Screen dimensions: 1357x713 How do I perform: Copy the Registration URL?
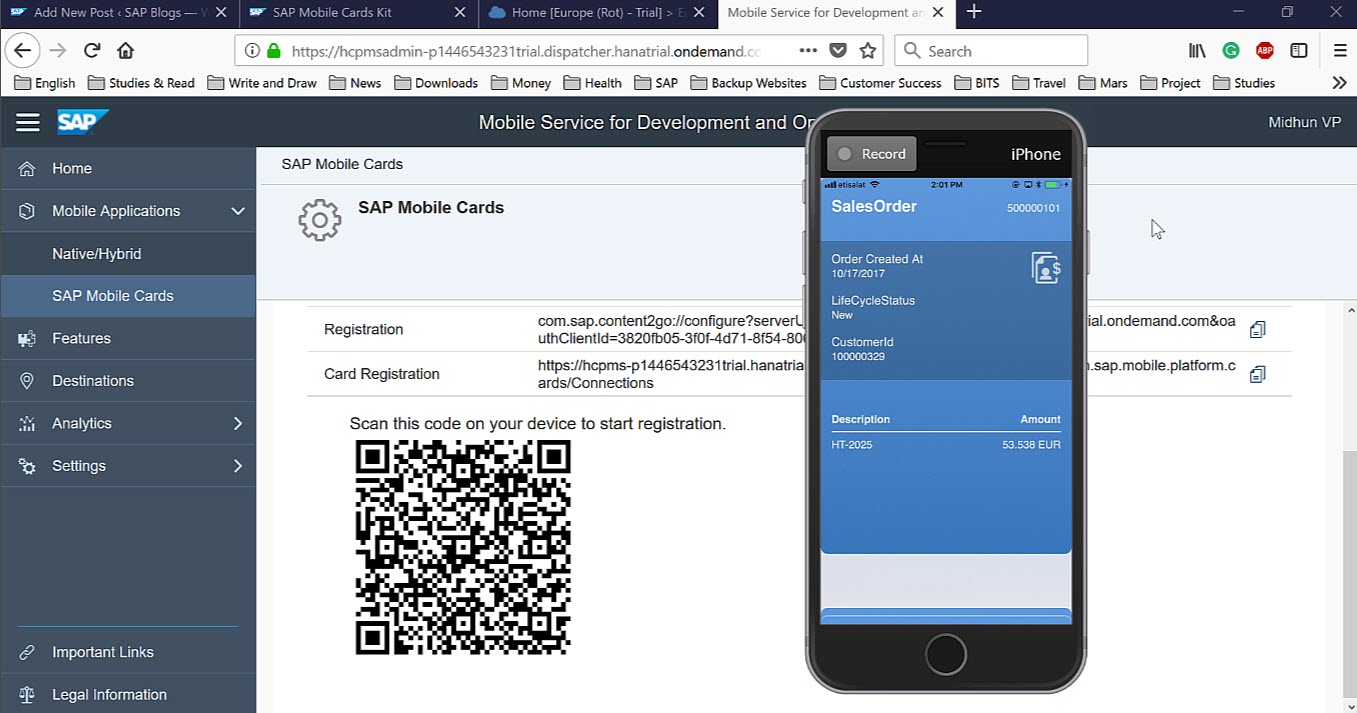(1258, 329)
